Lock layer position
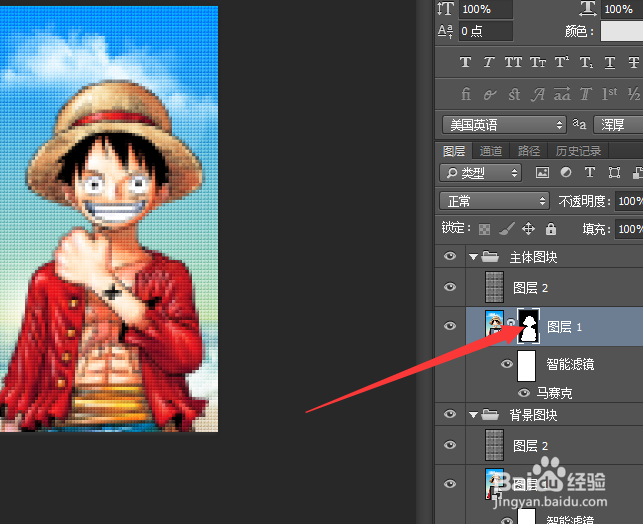The width and height of the screenshot is (643, 524). point(528,228)
